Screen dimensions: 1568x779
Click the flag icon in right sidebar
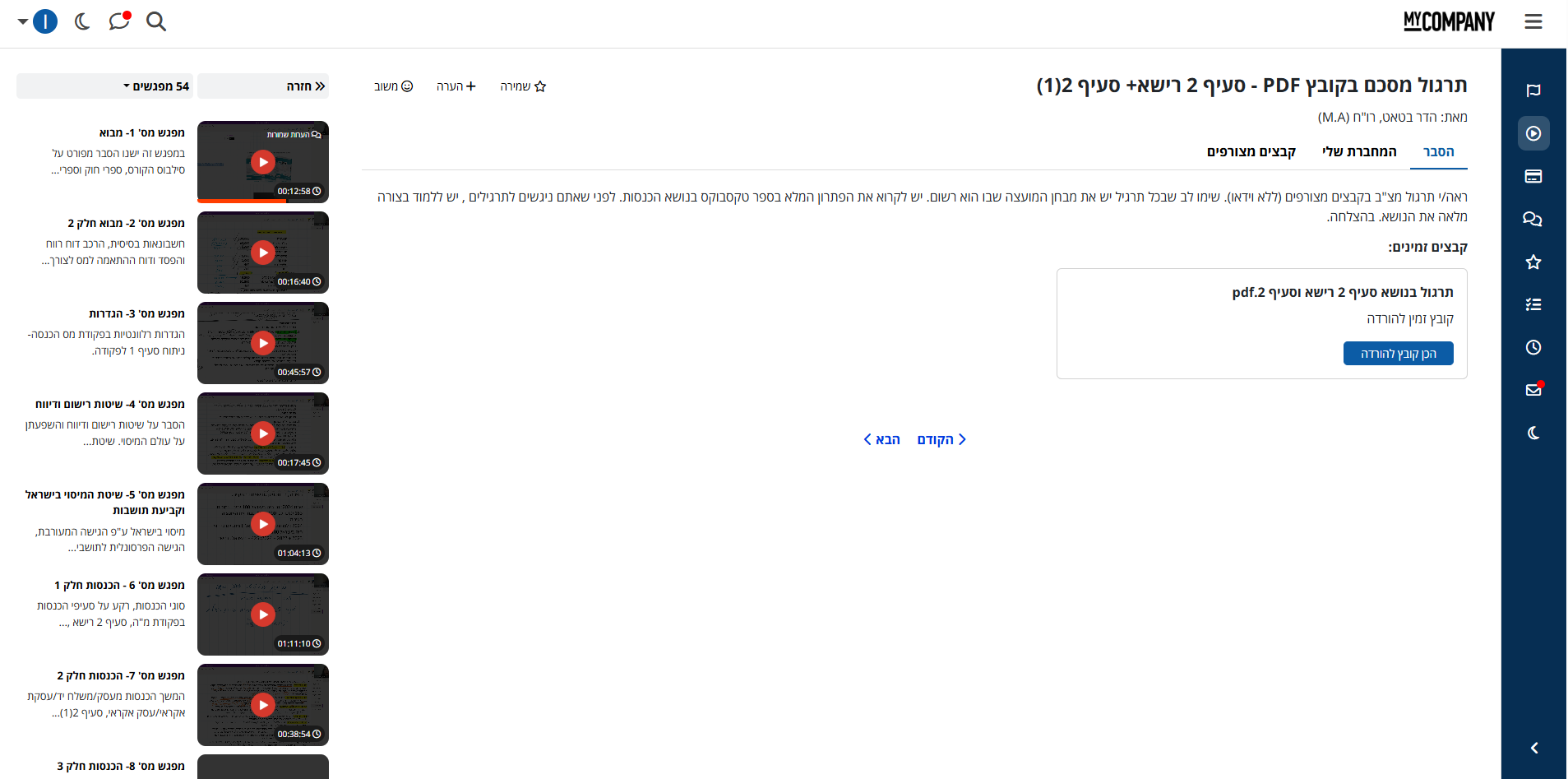[x=1533, y=90]
